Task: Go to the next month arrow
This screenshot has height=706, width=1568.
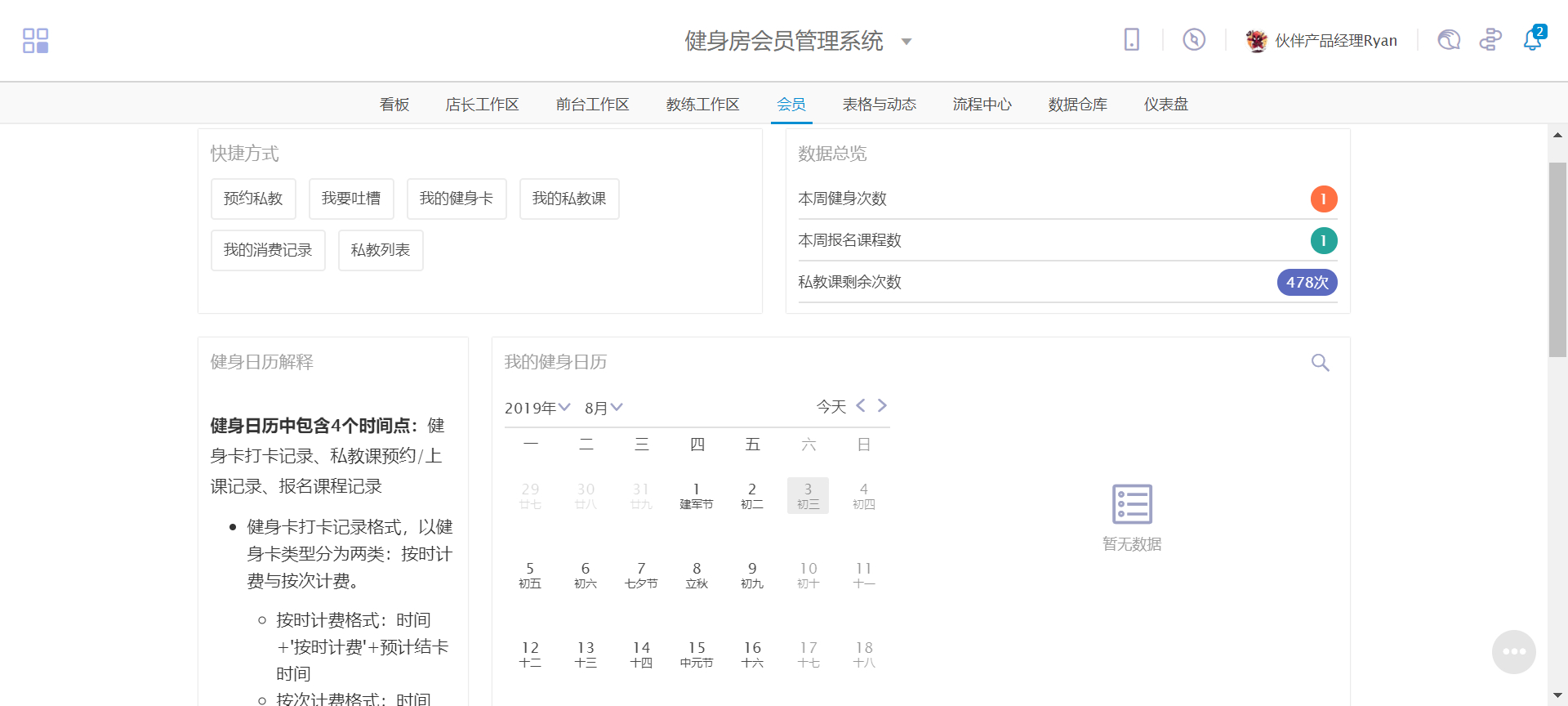Action: pyautogui.click(x=882, y=406)
